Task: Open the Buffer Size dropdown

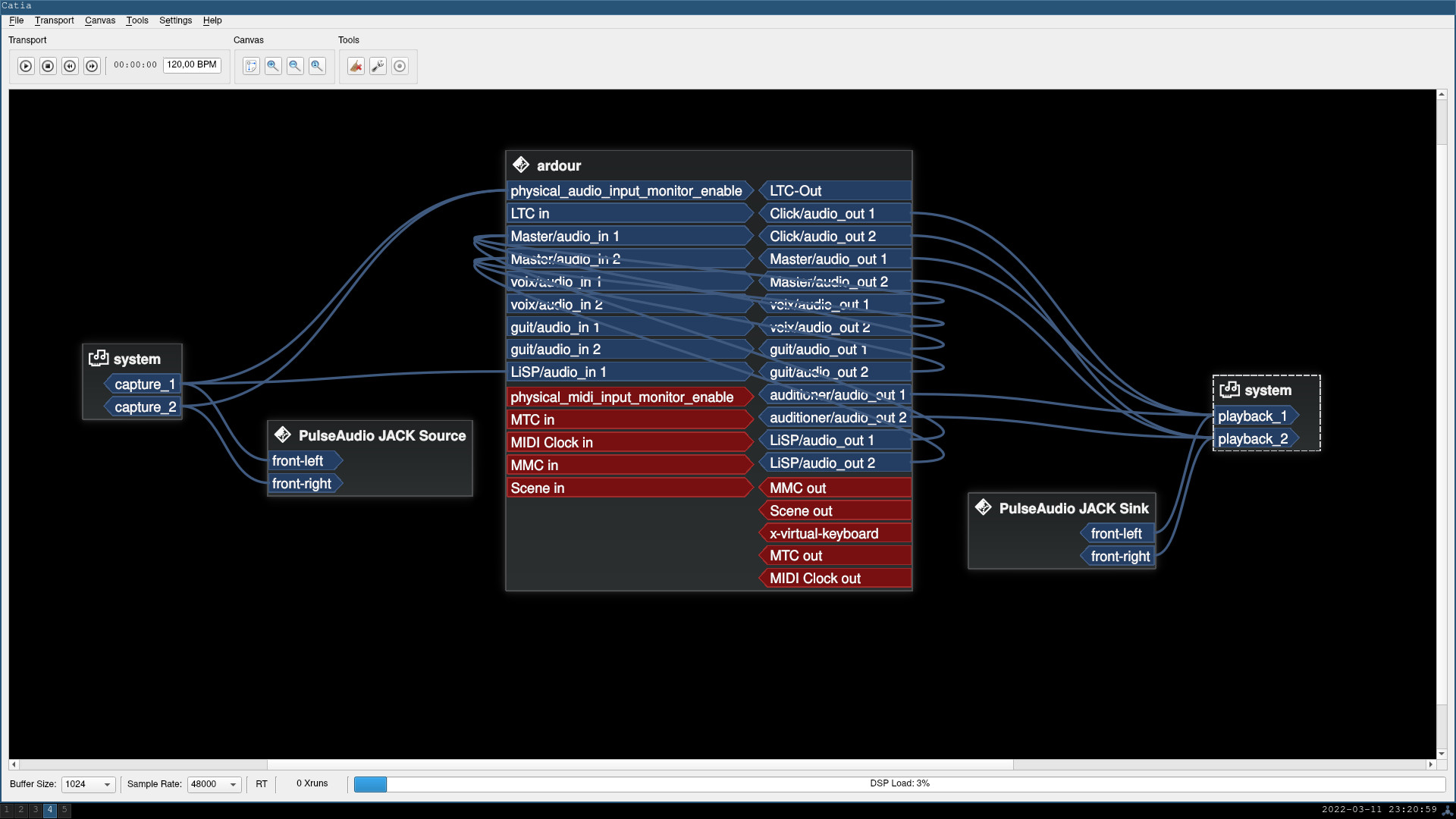Action: click(x=88, y=784)
